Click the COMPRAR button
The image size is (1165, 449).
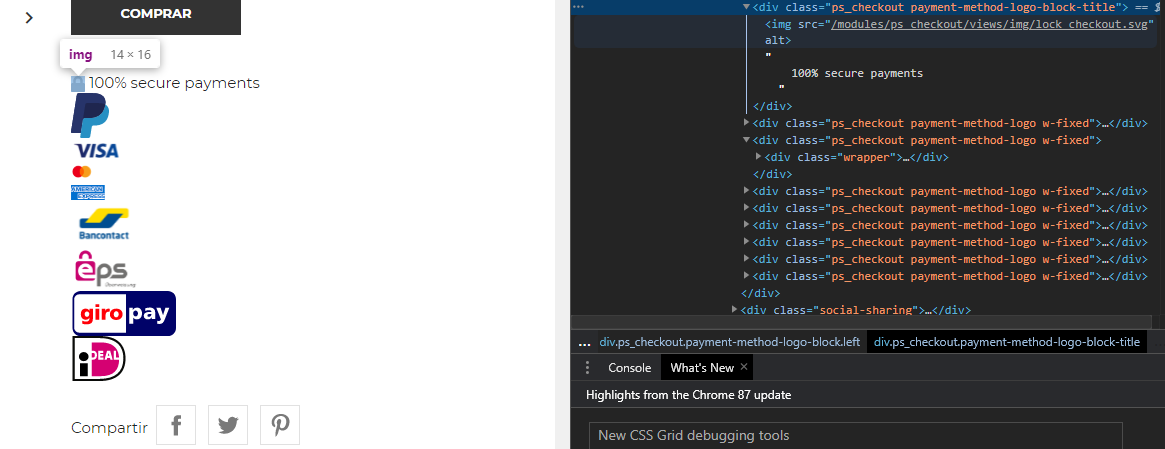156,16
